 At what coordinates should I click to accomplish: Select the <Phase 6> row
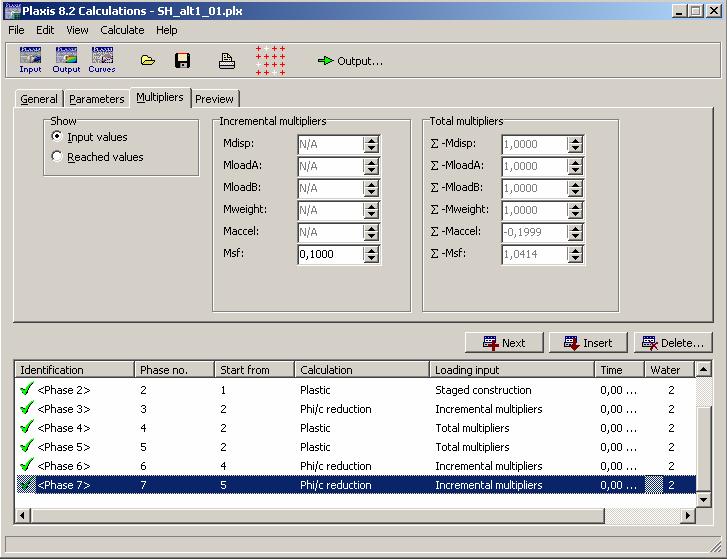[x=355, y=465]
